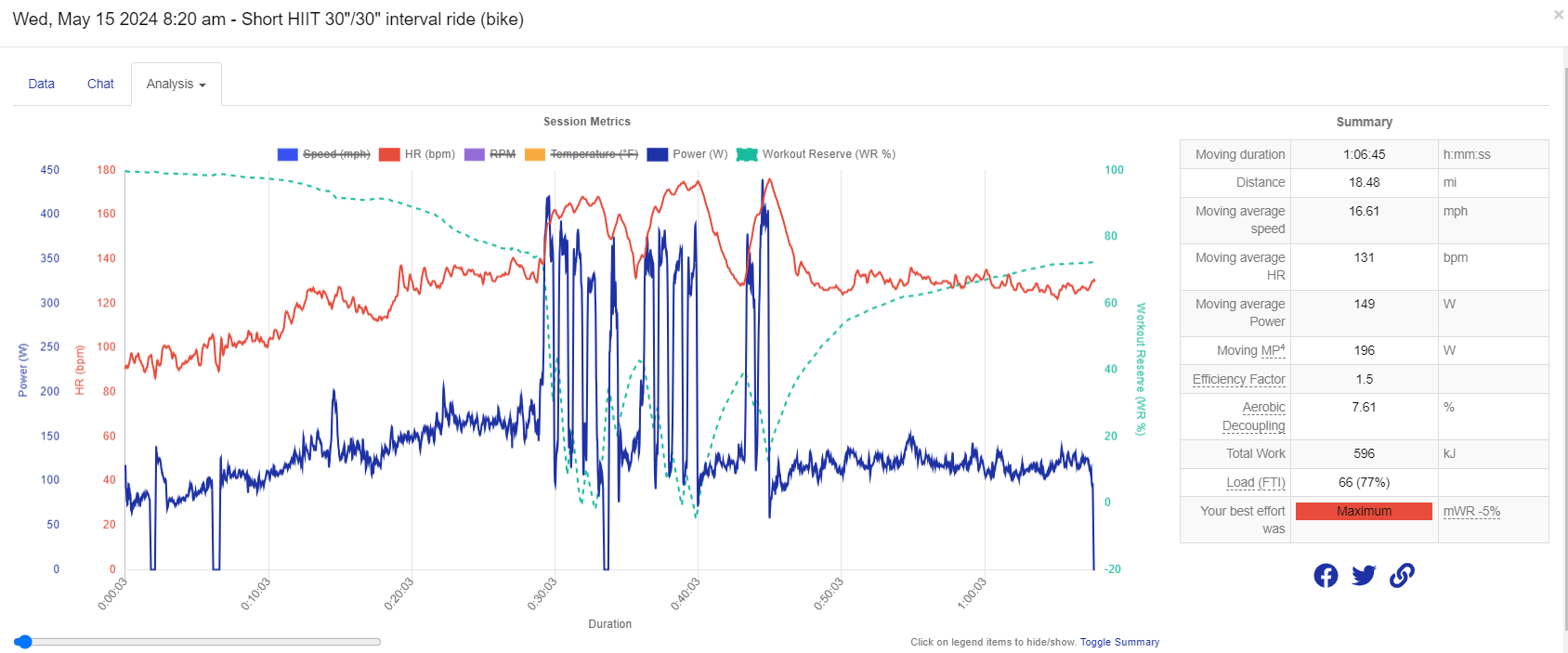Click the blue Speed legend color box
Screen dimensions: 1568x653
(287, 154)
